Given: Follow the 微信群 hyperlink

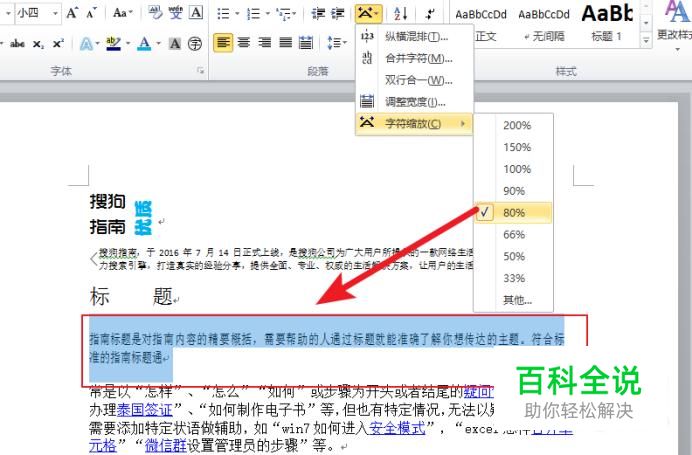Looking at the screenshot, I should (x=166, y=445).
